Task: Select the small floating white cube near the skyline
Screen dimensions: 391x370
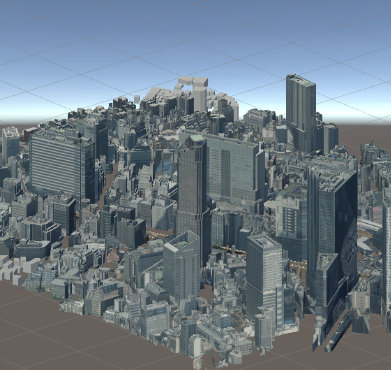Action: (x=137, y=99)
